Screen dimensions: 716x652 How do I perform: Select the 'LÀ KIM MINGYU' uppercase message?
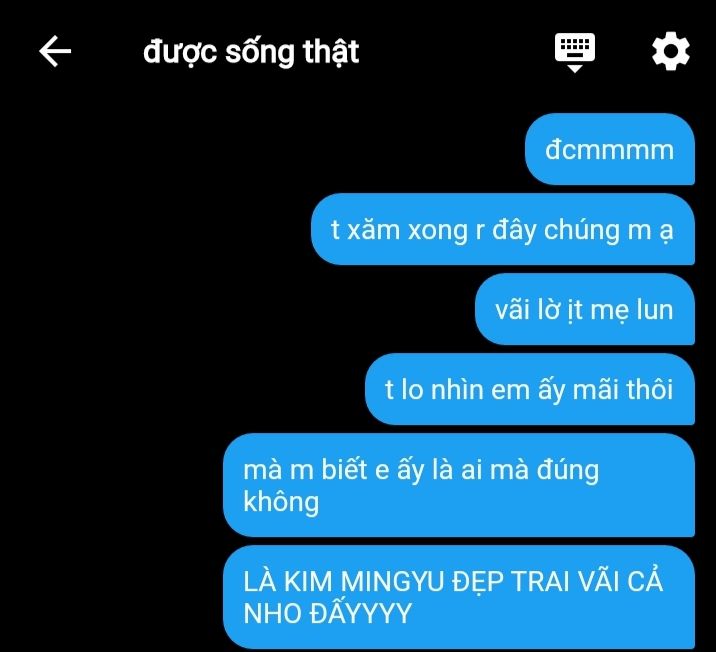459,597
